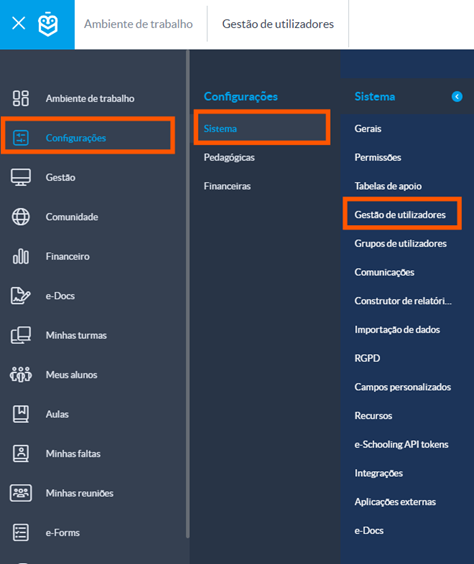Click the e-Forms checklist icon
This screenshot has width=474, height=564.
[x=21, y=532]
